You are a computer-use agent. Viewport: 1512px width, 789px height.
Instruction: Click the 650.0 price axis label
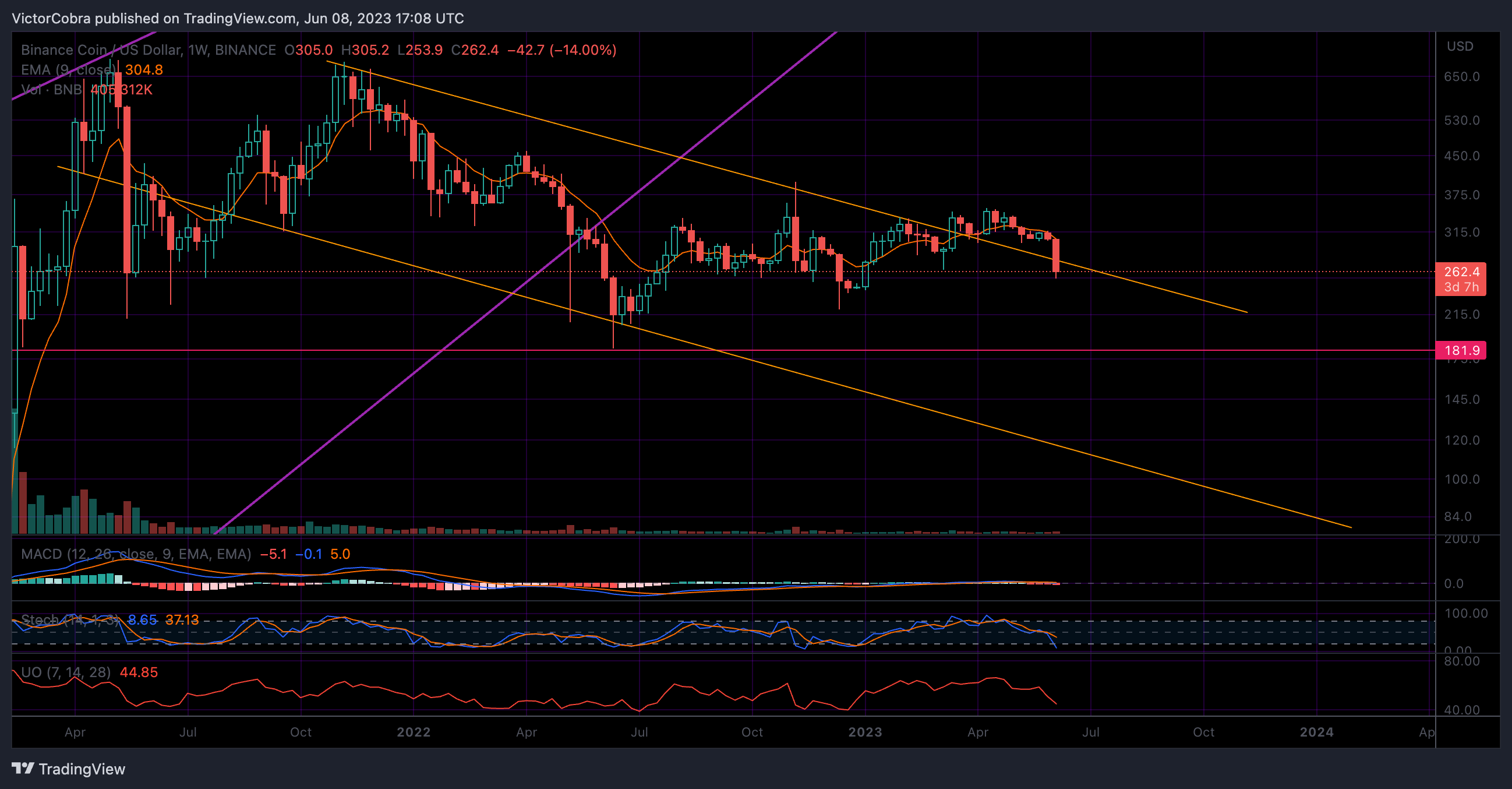point(1461,77)
